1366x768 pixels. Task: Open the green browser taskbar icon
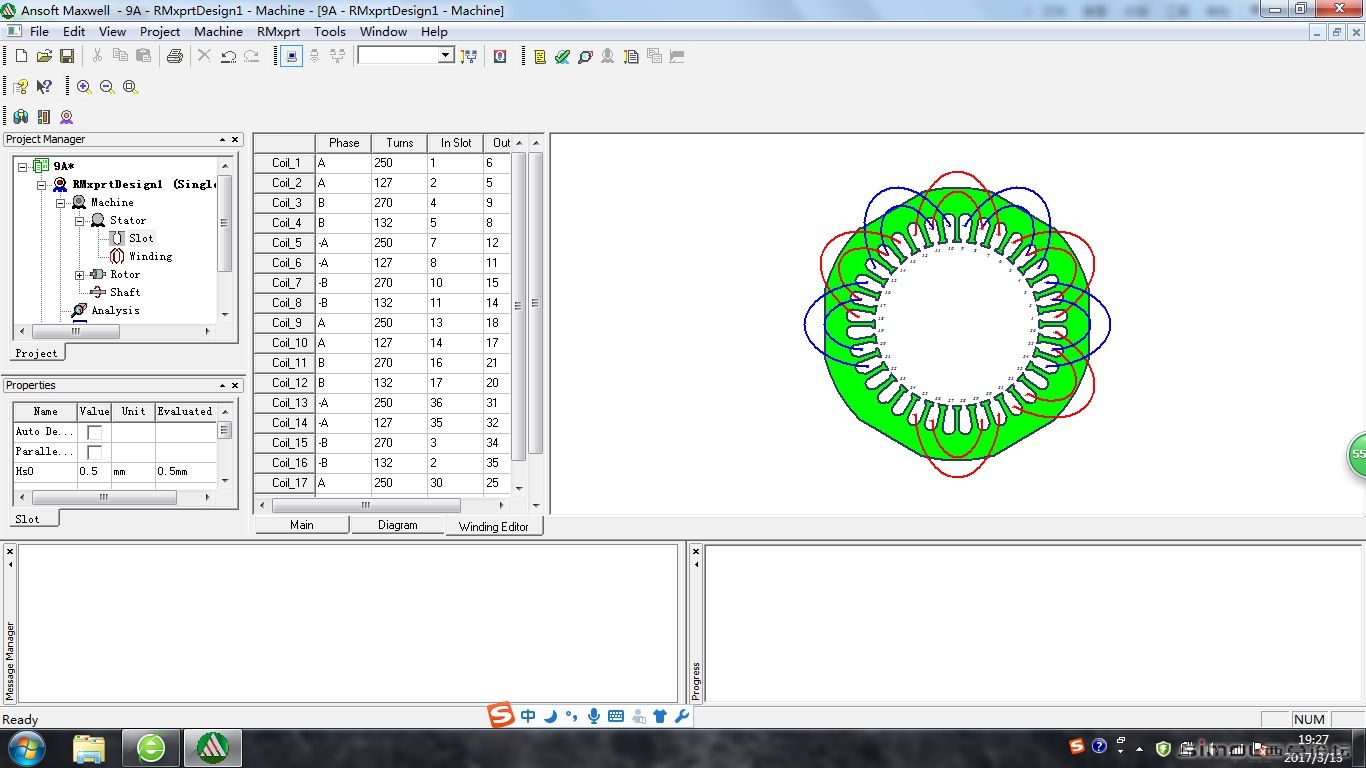coord(151,748)
